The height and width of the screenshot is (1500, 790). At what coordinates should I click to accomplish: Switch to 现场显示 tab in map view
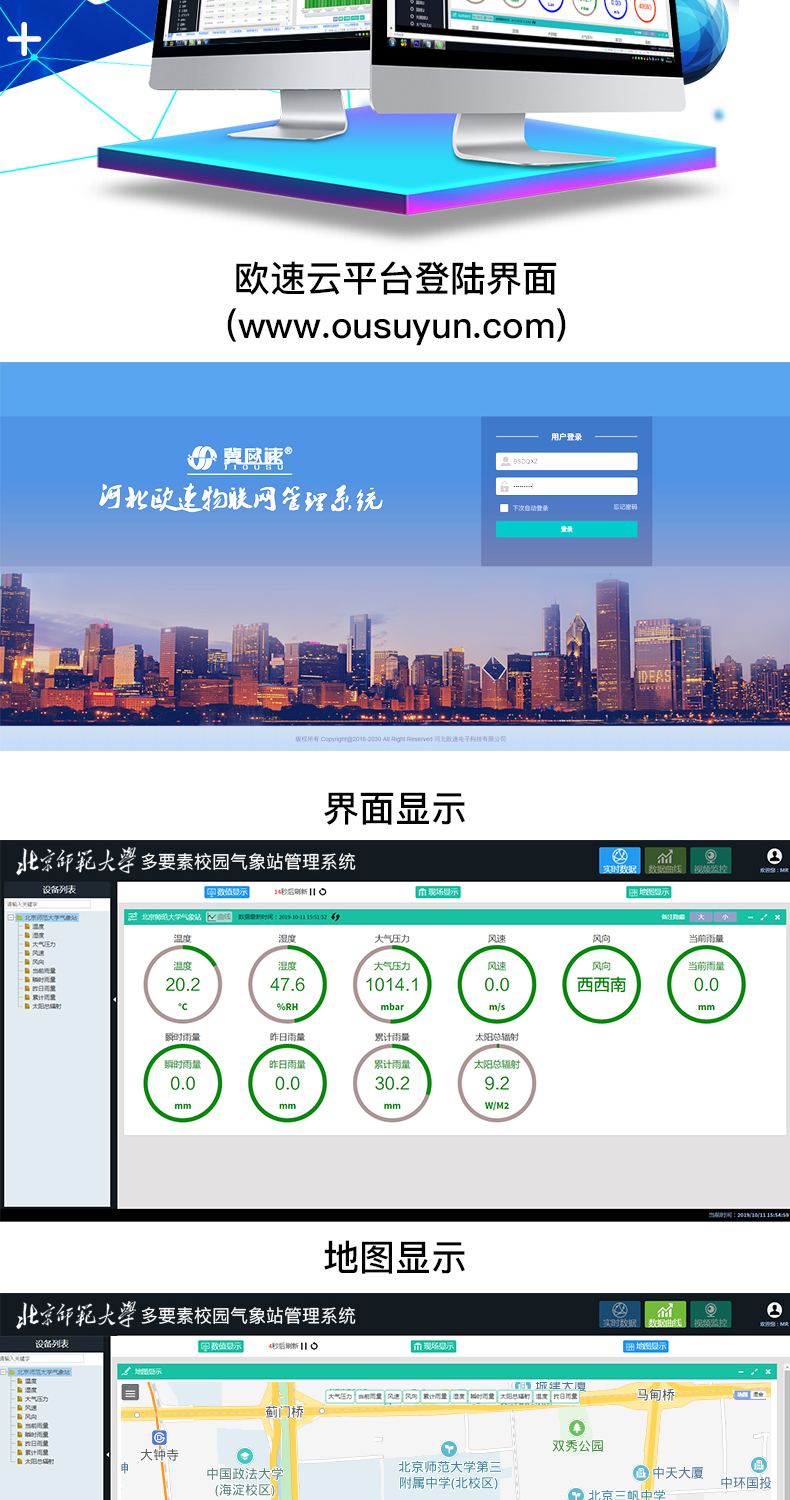click(x=433, y=1346)
